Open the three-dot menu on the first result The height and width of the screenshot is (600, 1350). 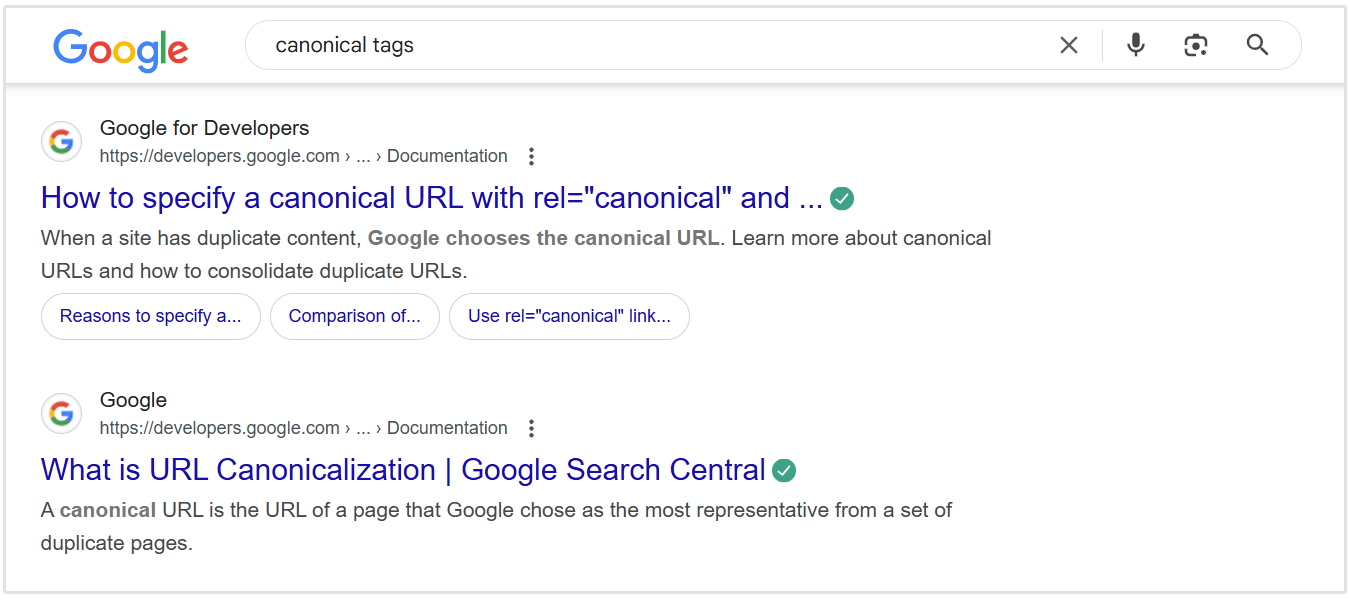pyautogui.click(x=531, y=156)
